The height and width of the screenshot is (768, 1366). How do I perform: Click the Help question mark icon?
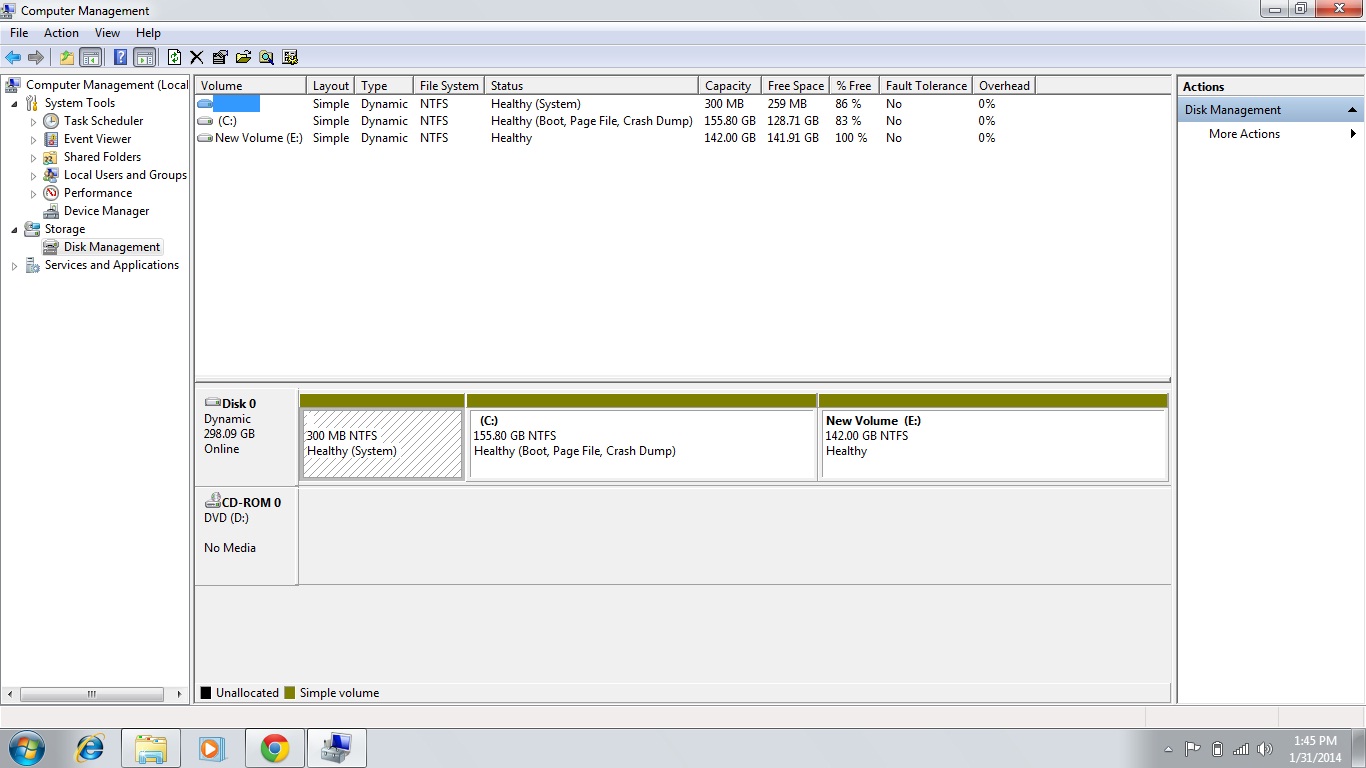pos(119,57)
